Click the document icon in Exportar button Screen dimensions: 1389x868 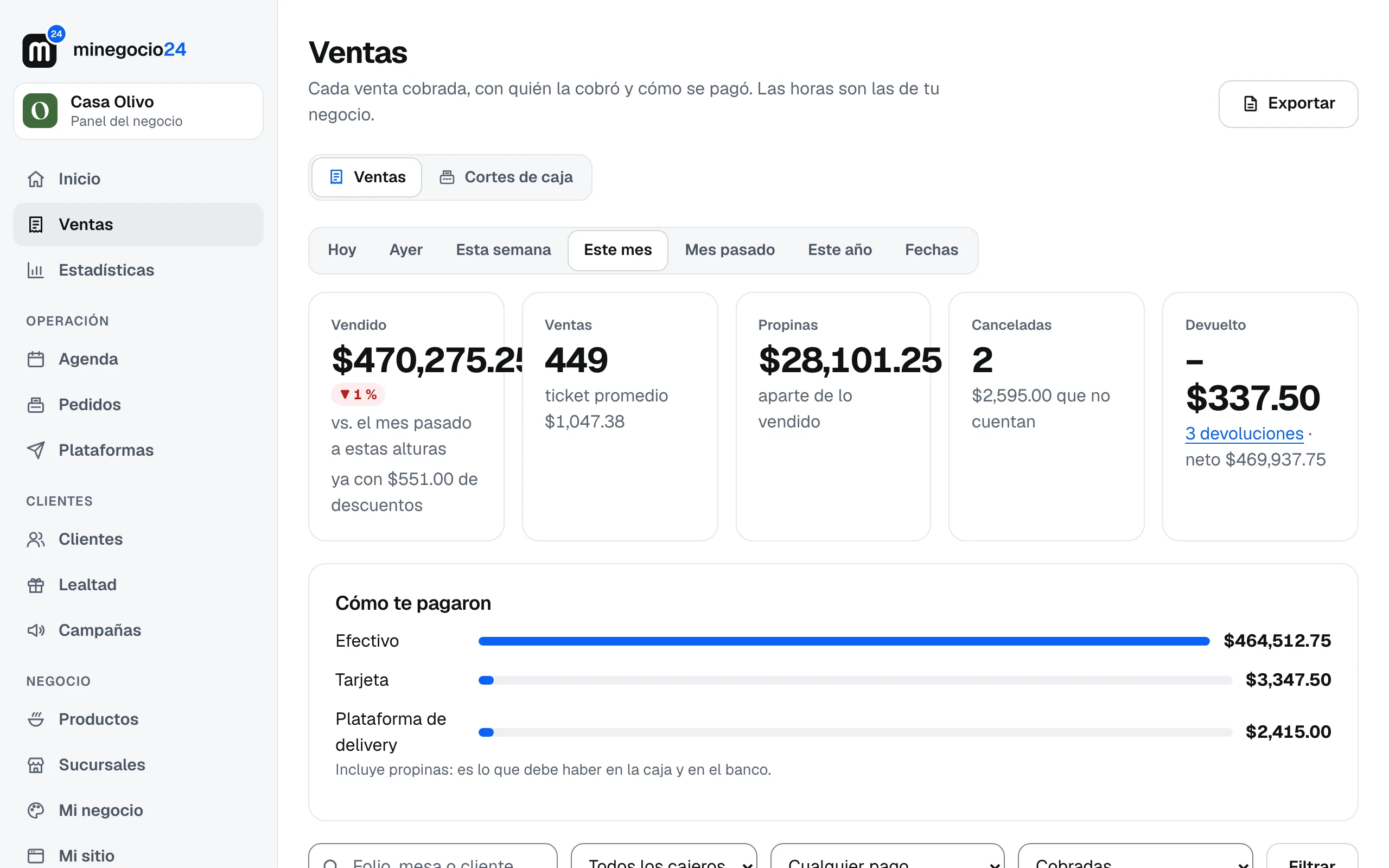[1250, 103]
